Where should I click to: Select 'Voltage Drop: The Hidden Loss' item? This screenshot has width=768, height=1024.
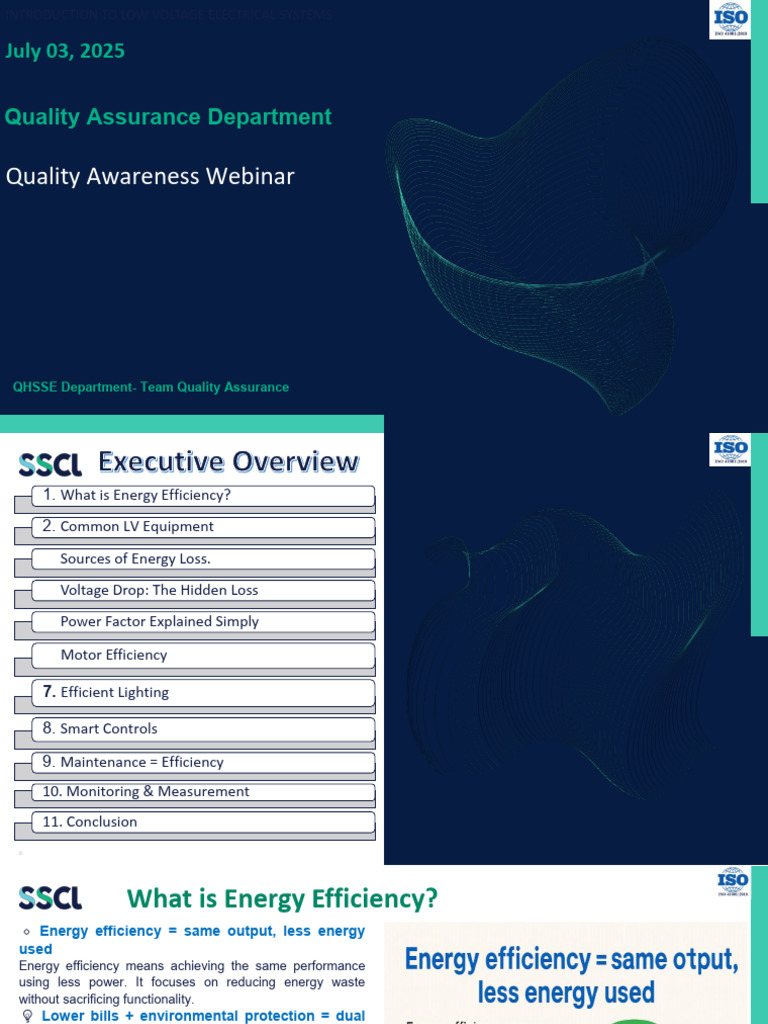(x=203, y=590)
